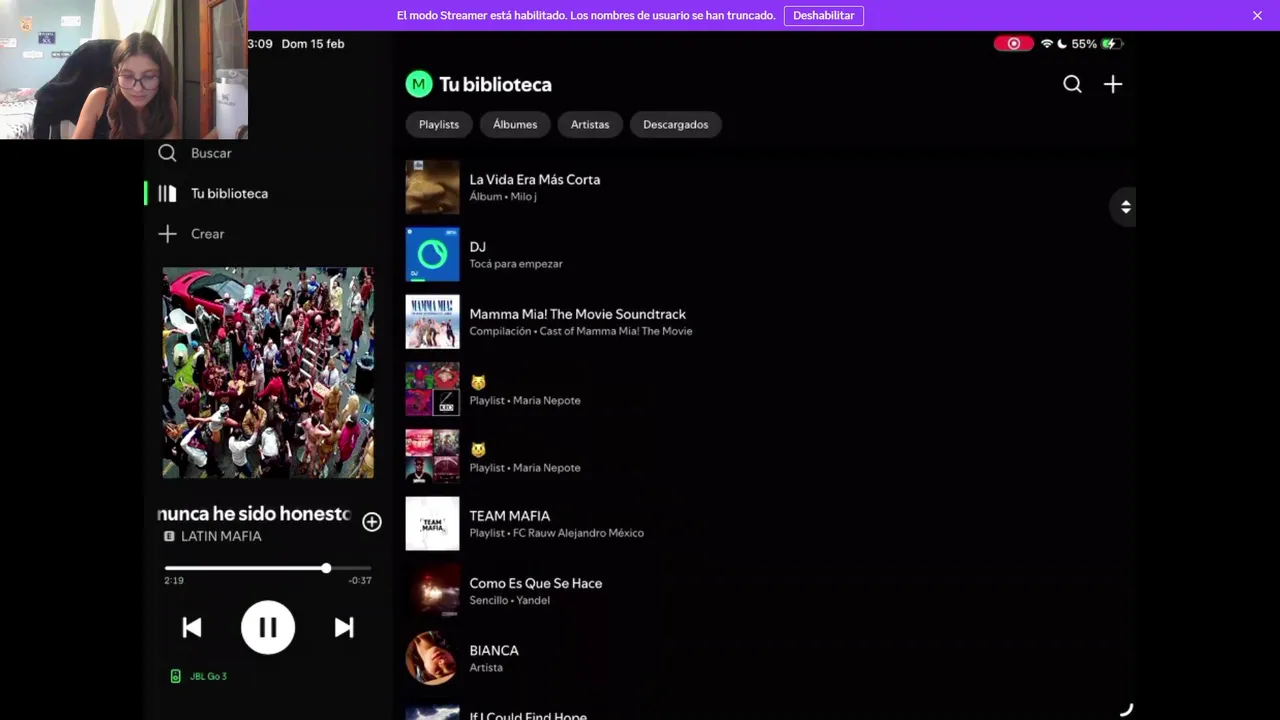This screenshot has height=720, width=1280.
Task: Pause the current song
Action: click(x=268, y=627)
